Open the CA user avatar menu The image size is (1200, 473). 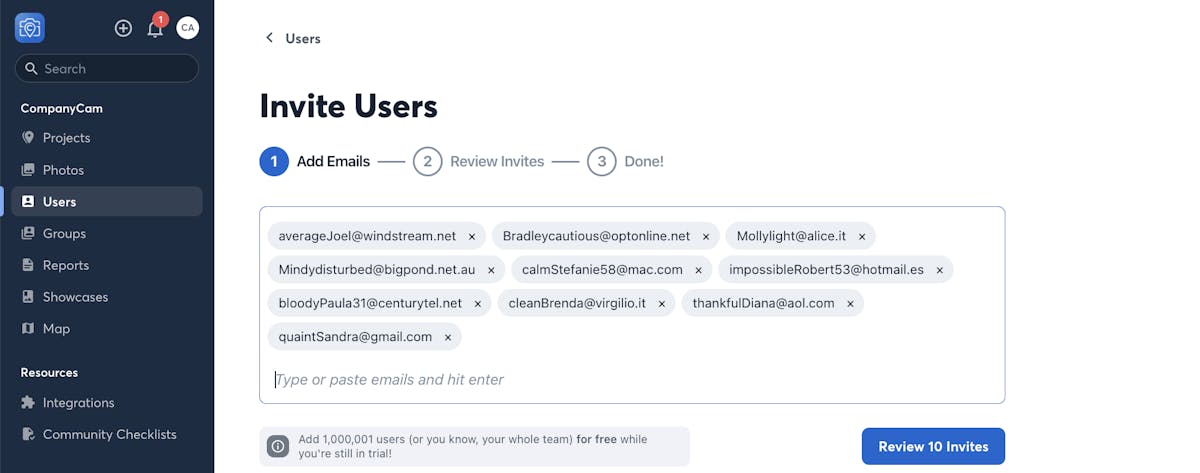(x=187, y=28)
